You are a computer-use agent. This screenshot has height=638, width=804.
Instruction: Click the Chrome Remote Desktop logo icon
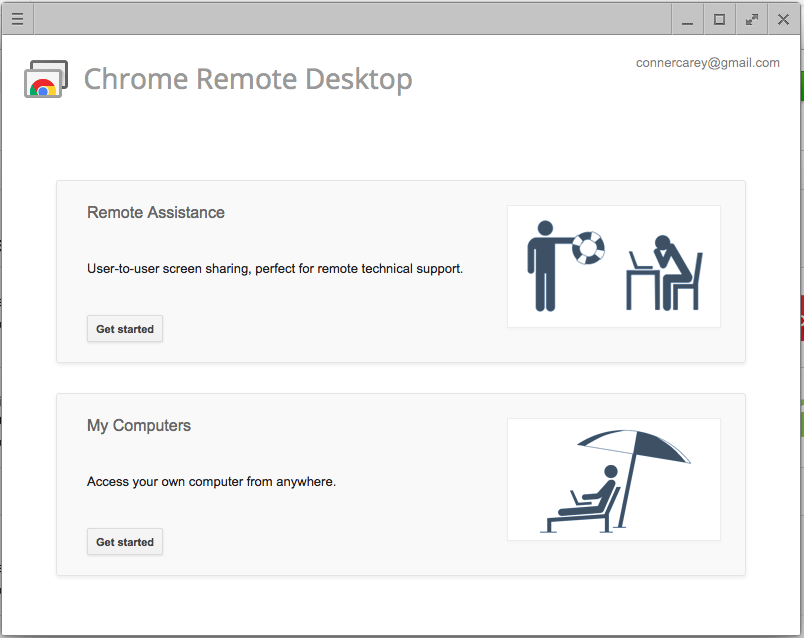(46, 79)
